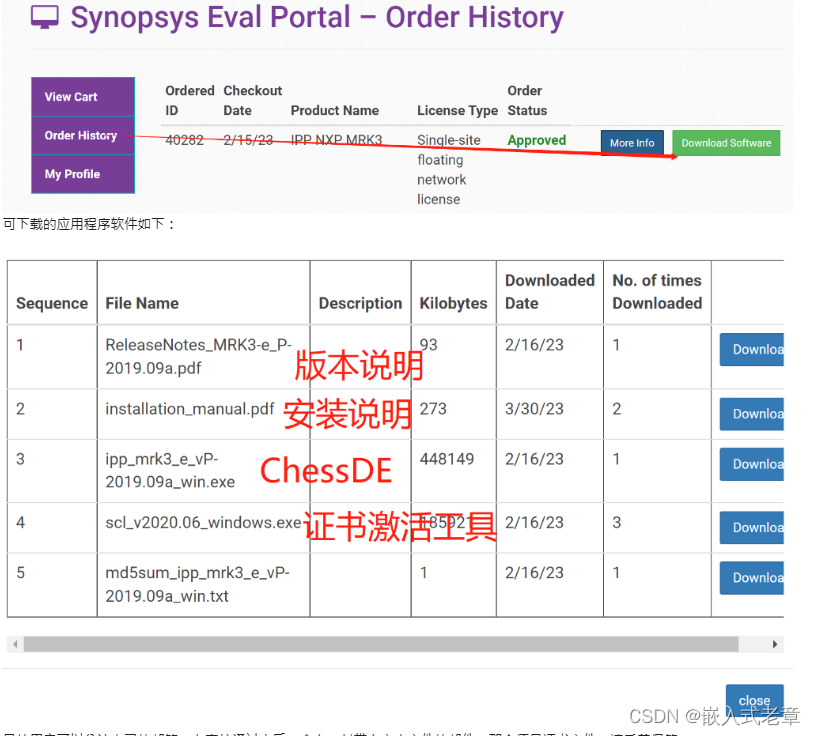
Task: Click the Approved order status
Action: click(537, 140)
